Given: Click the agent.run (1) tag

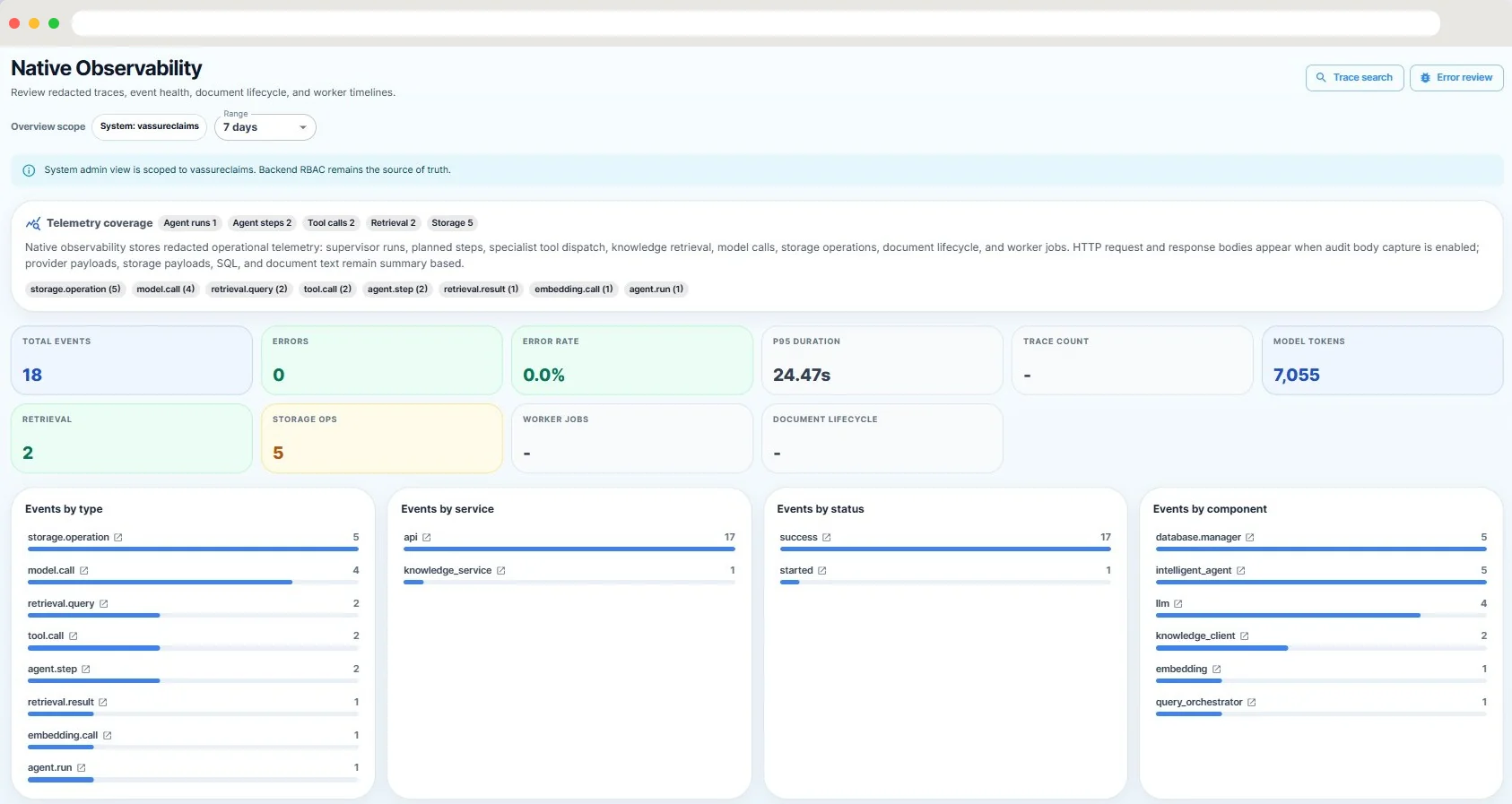Looking at the screenshot, I should tap(656, 290).
